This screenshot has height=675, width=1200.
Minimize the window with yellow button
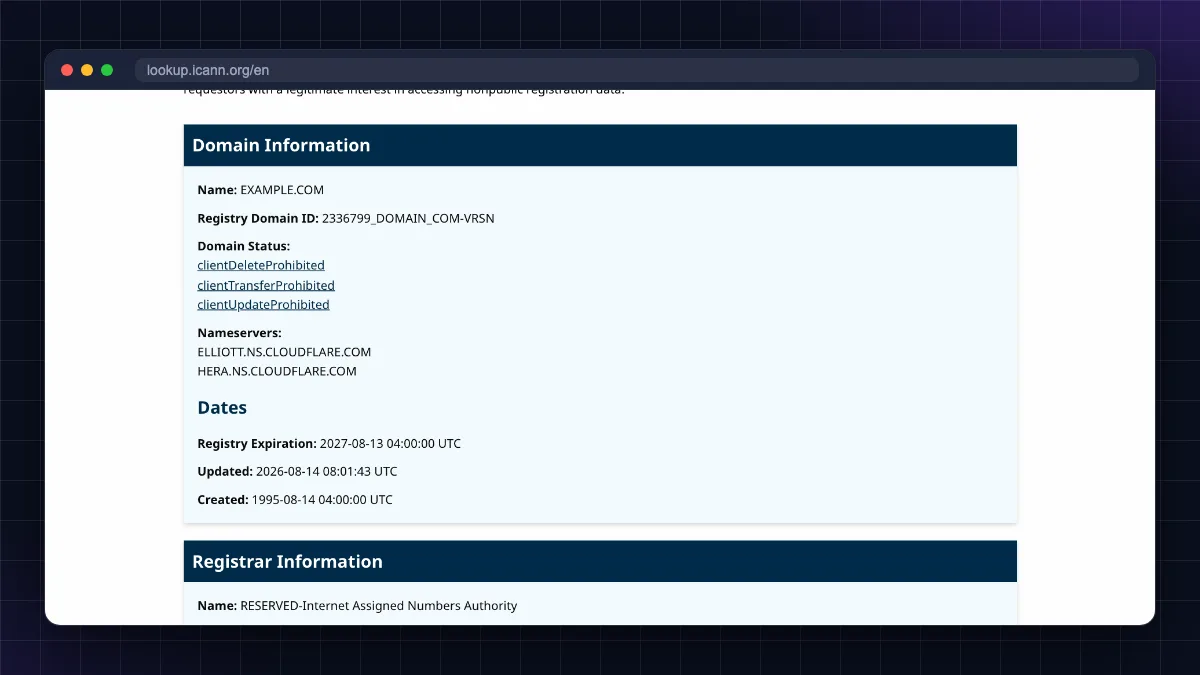(x=87, y=70)
